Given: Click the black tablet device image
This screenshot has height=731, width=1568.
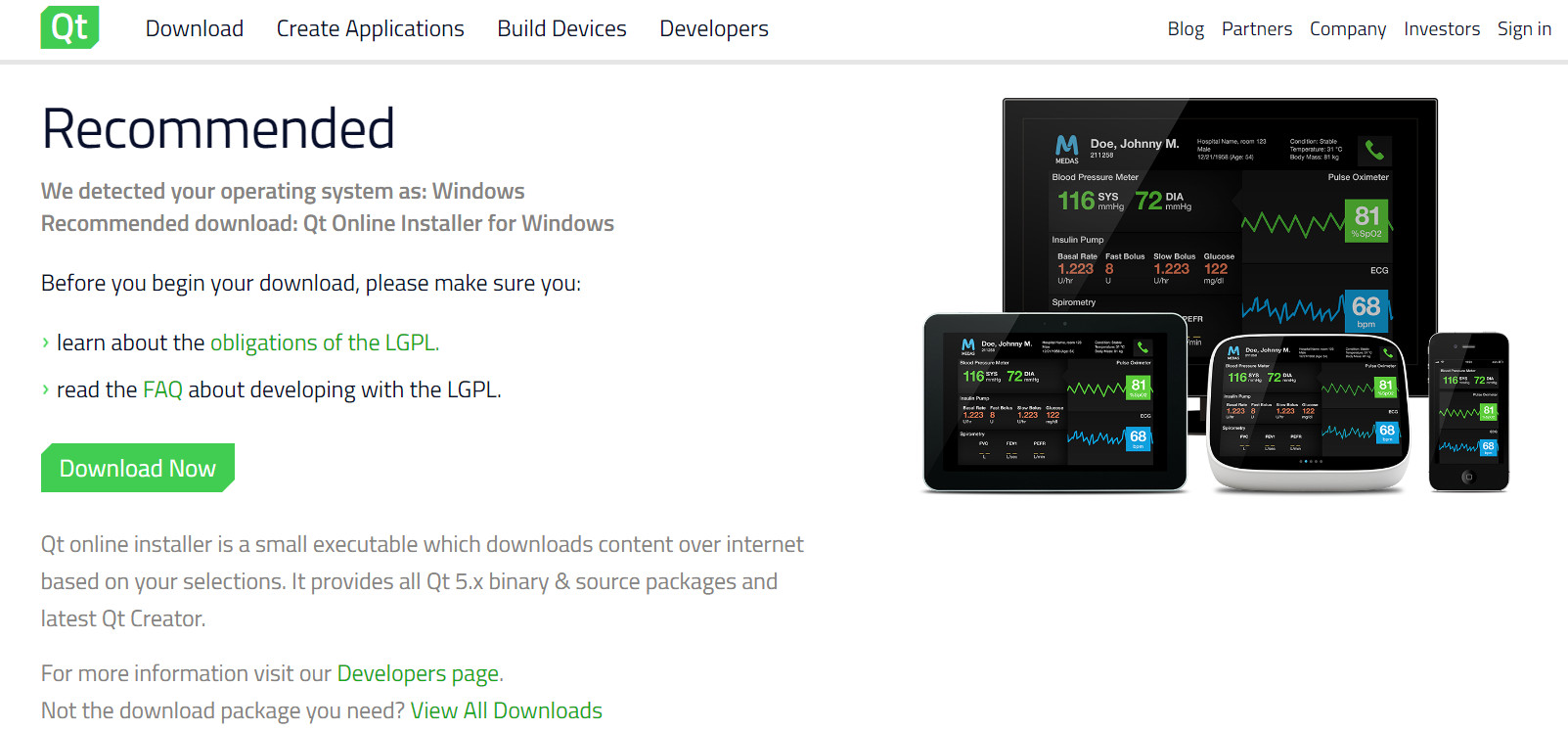Looking at the screenshot, I should coord(1055,402).
